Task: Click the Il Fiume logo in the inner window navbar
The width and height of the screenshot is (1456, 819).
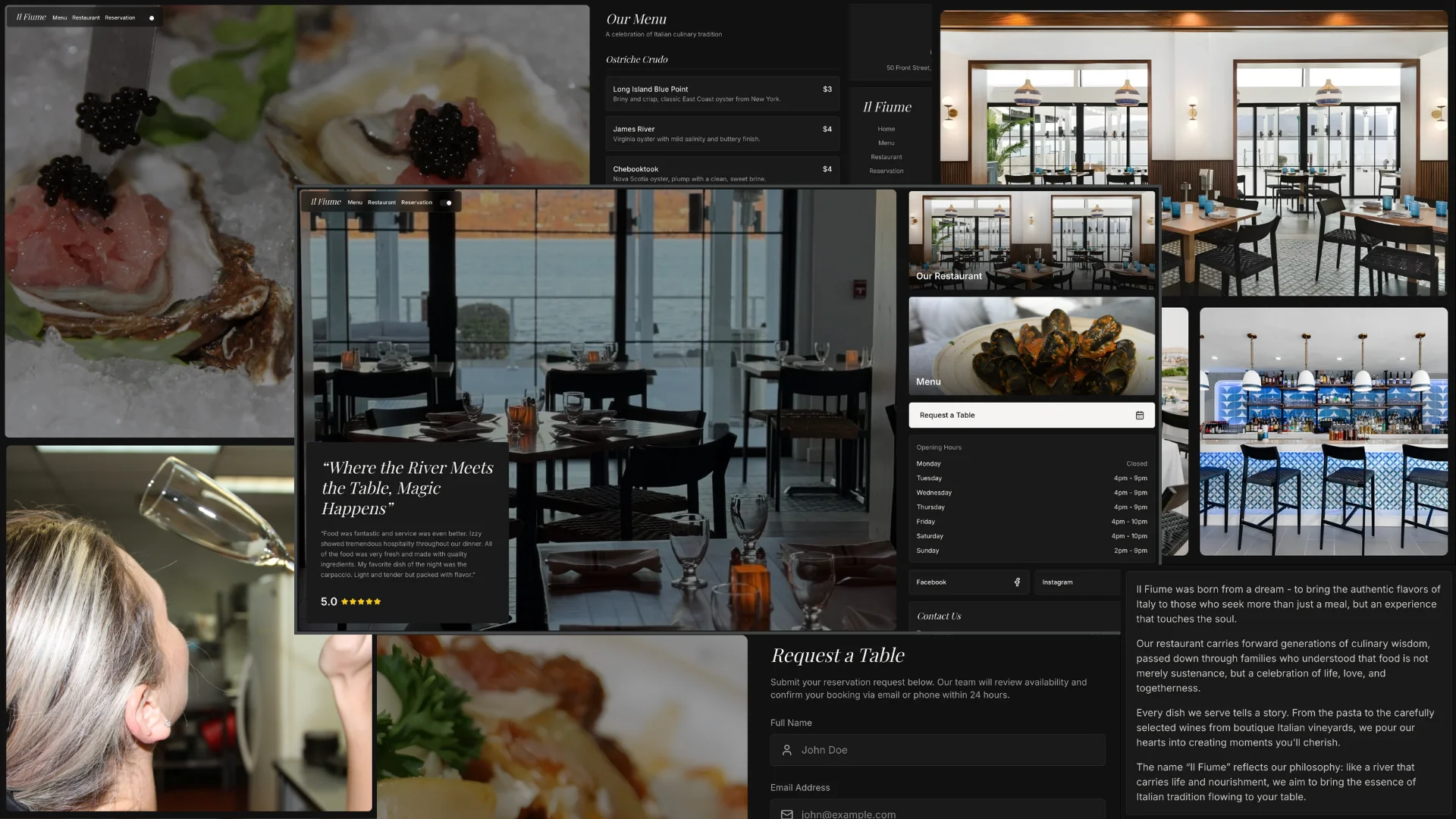Action: pos(325,202)
